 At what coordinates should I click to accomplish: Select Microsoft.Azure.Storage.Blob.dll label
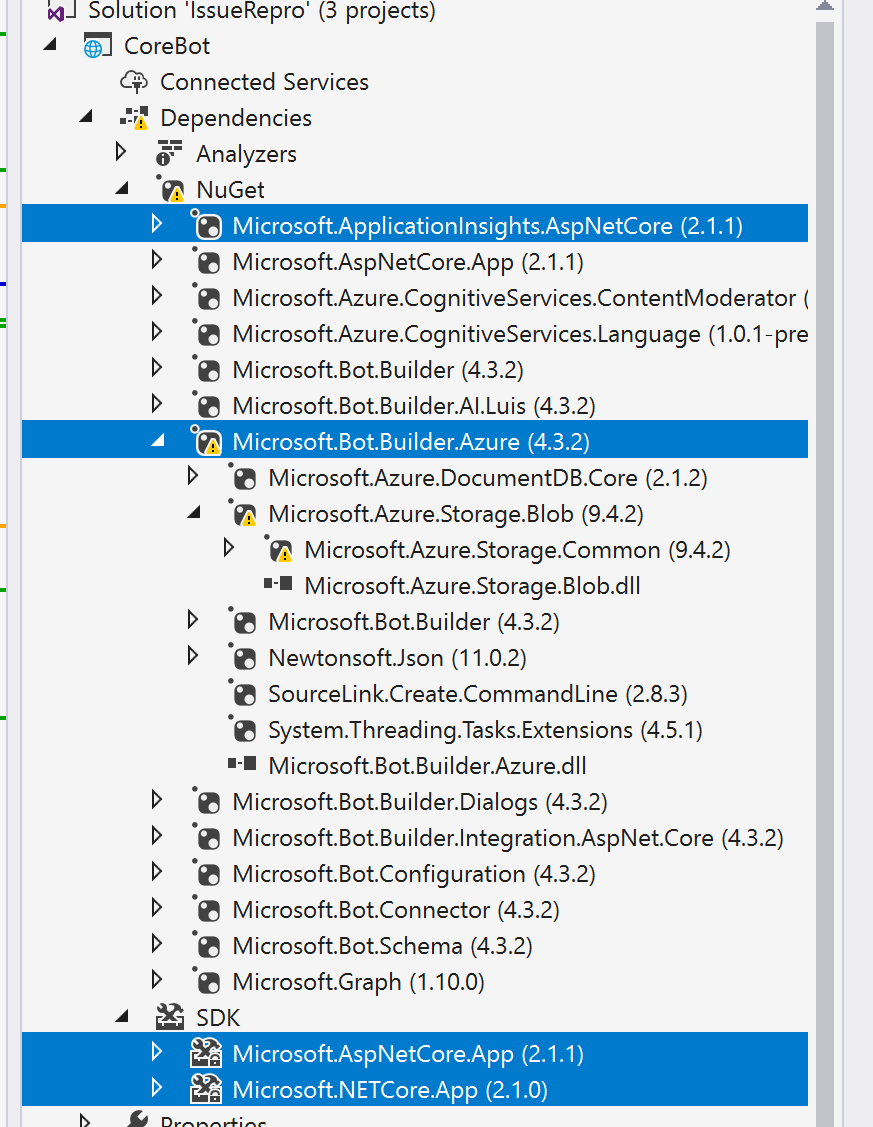(x=472, y=586)
